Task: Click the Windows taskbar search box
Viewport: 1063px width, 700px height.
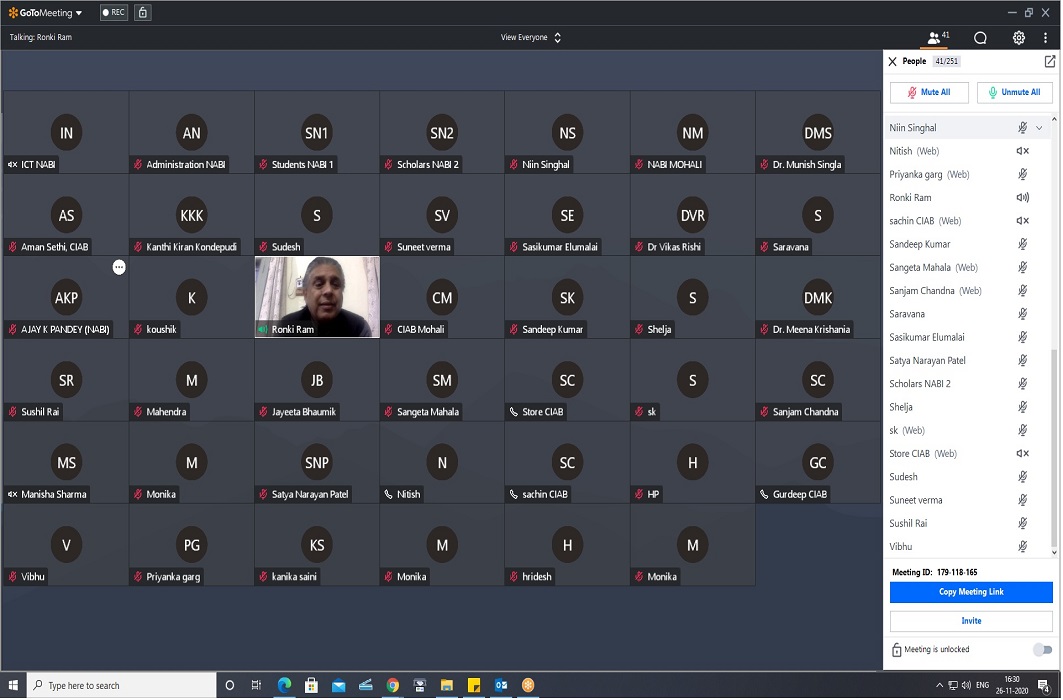Action: (x=120, y=685)
